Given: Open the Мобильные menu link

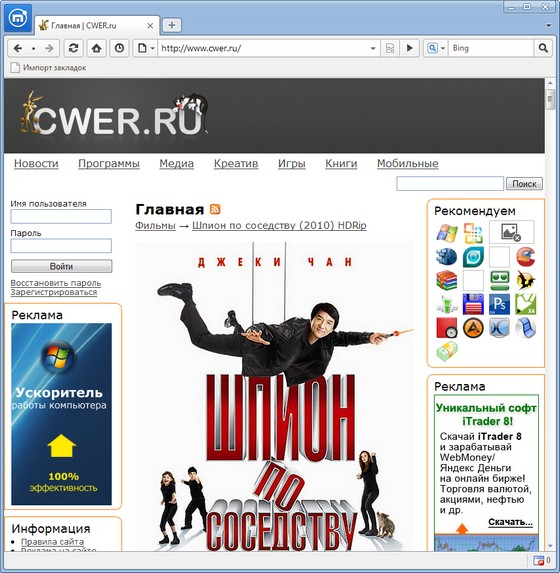Looking at the screenshot, I should pos(408,164).
